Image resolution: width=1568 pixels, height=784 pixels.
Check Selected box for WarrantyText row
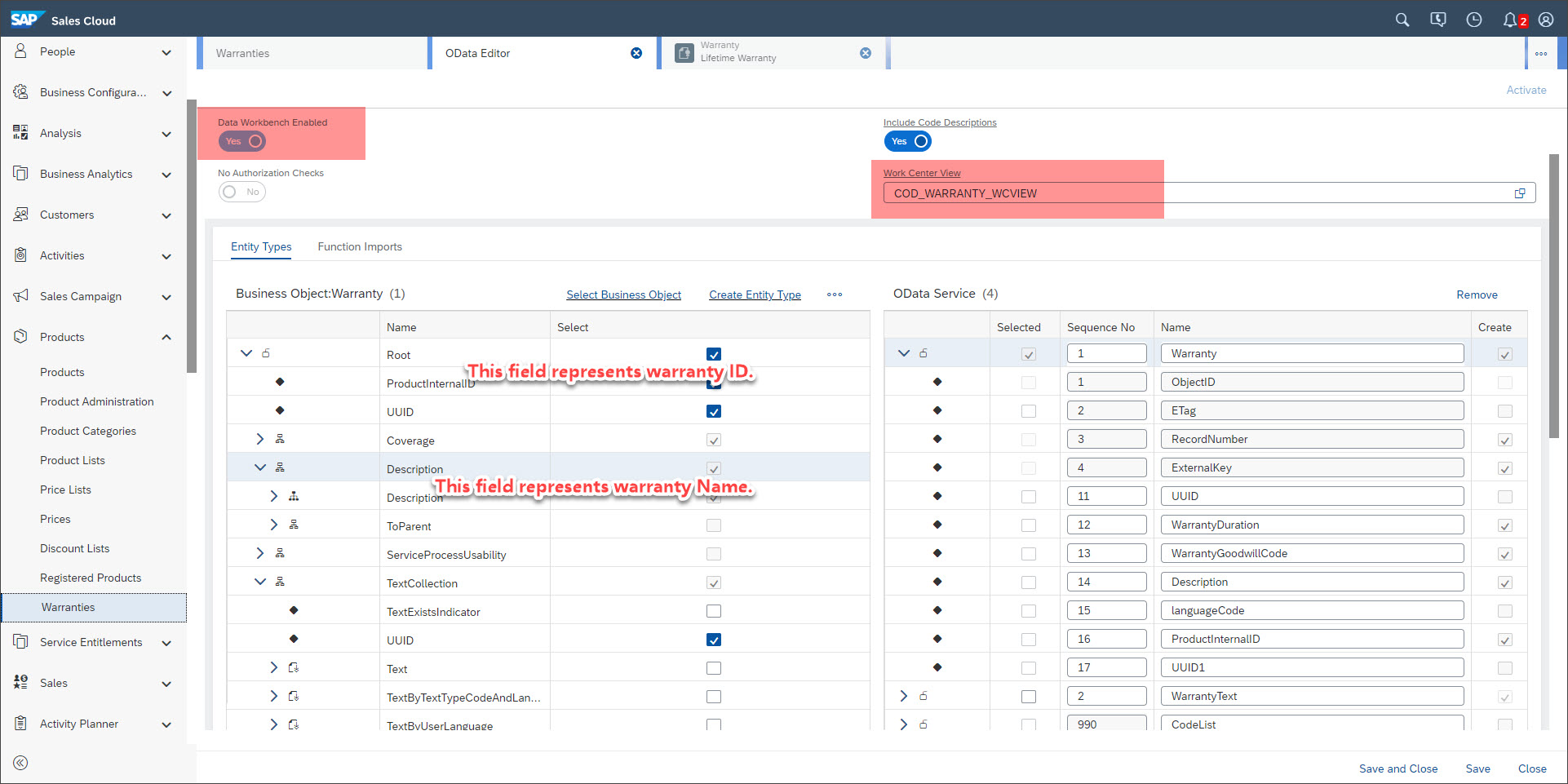tap(1029, 697)
